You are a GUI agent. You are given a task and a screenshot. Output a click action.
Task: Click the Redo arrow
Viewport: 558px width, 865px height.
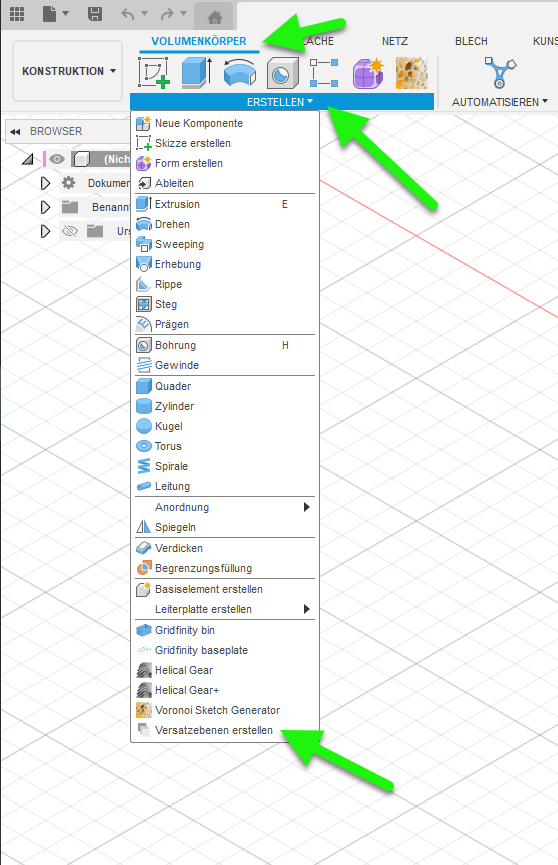[x=167, y=14]
